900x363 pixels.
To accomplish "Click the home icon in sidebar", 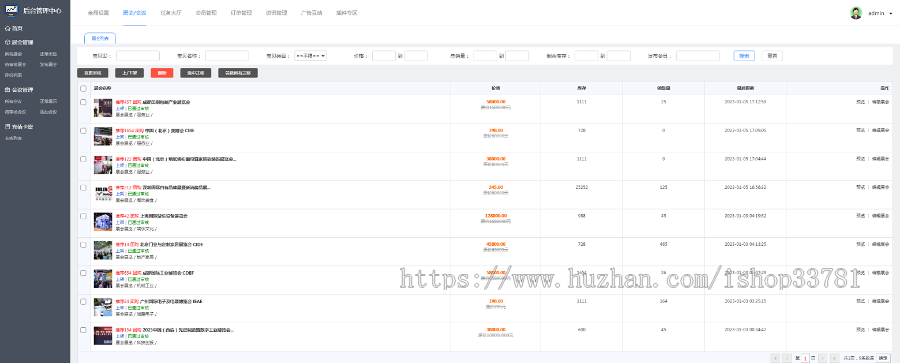I will point(7,28).
